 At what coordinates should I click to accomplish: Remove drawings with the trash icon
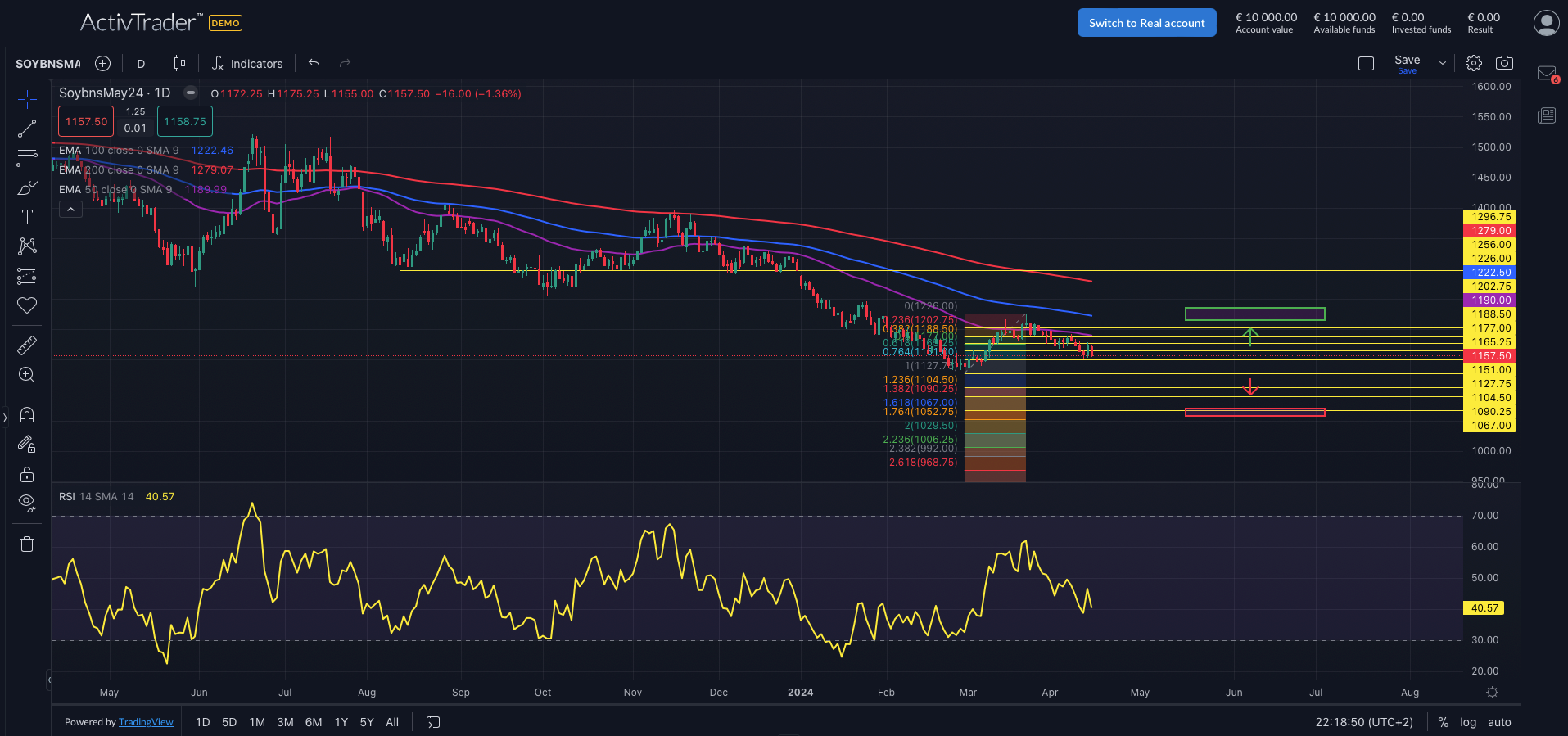pos(27,544)
